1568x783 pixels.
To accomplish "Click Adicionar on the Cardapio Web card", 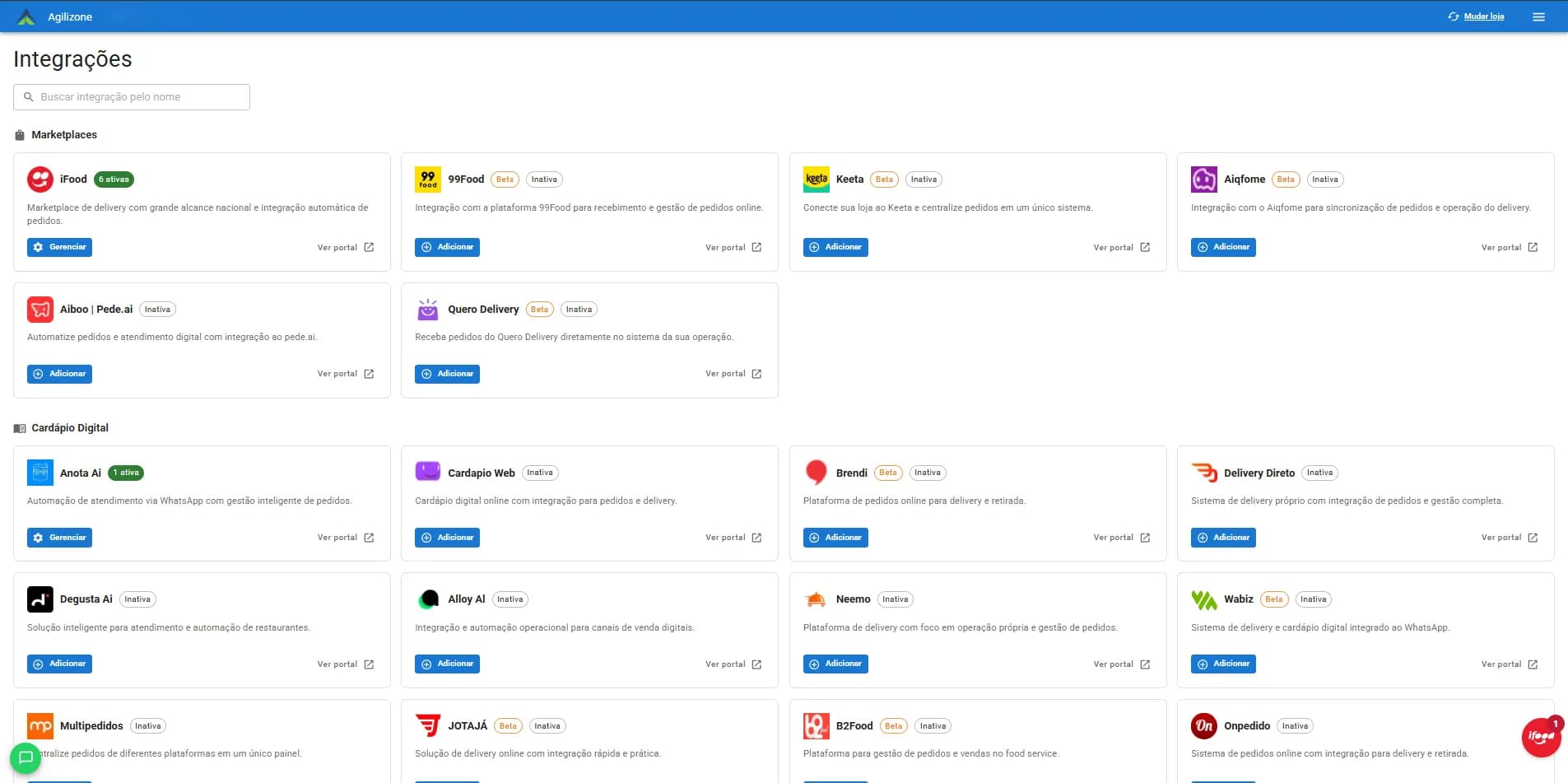I will coord(447,538).
